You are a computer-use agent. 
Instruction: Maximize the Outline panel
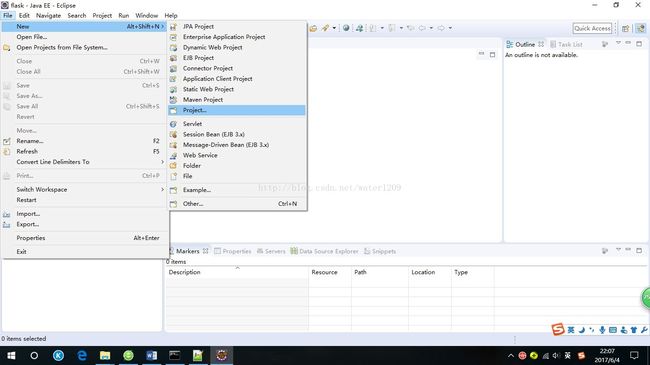(639, 43)
